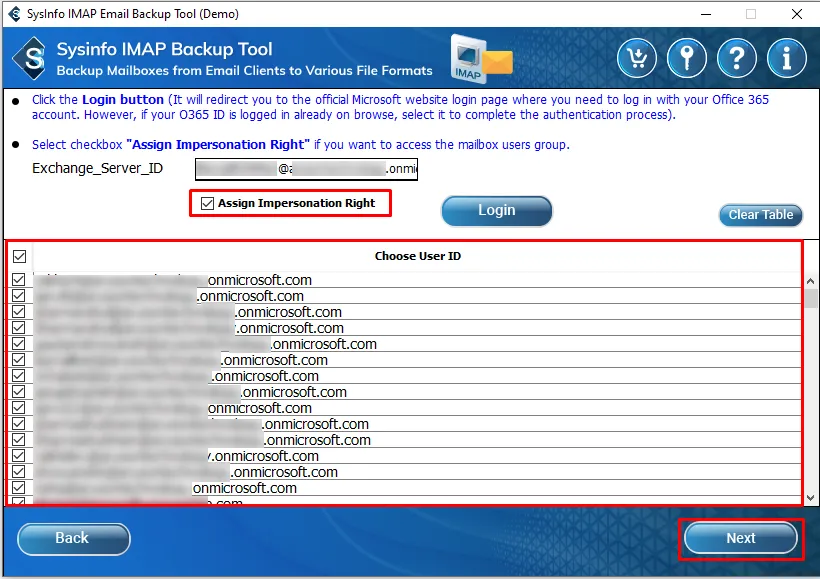Disable the Assign Impersonation Right checkbox
The height and width of the screenshot is (579, 820).
pos(207,203)
